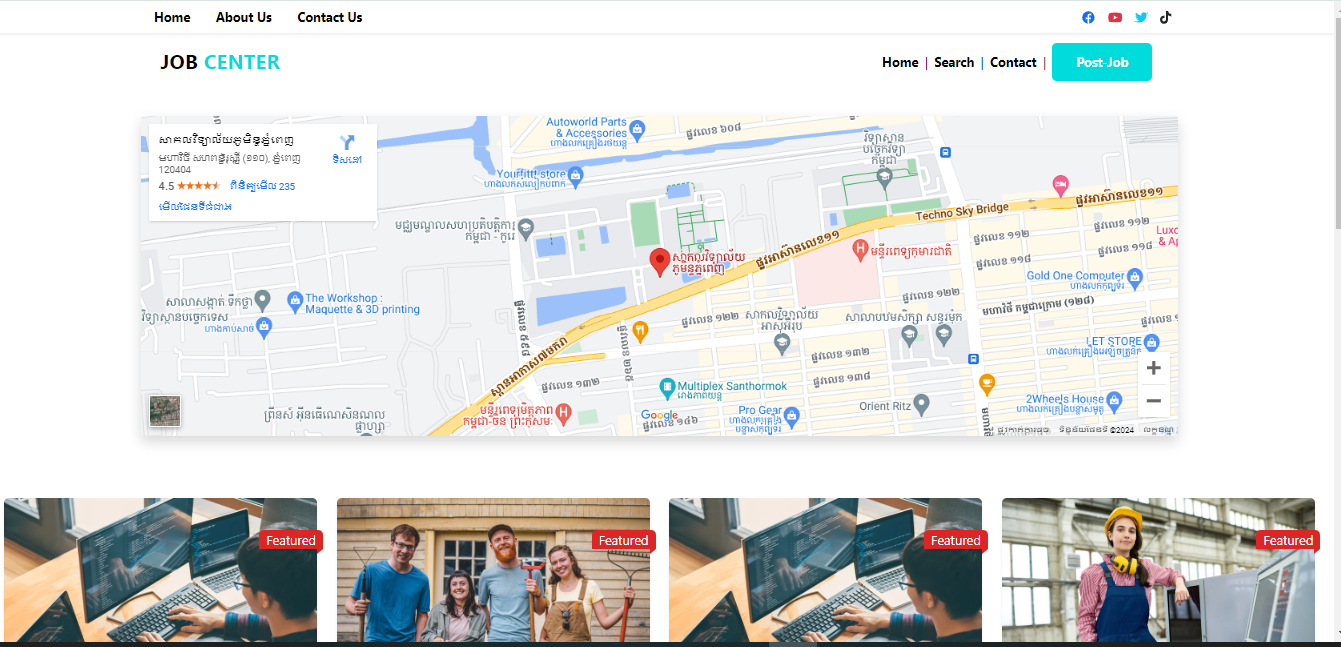The height and width of the screenshot is (647, 1341).
Task: Click the JOB CENTER logo
Action: [220, 62]
